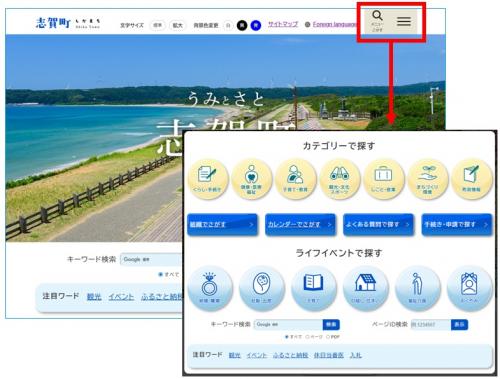Select the PDF radio in popup
This screenshot has width=500, height=379.
(x=328, y=337)
